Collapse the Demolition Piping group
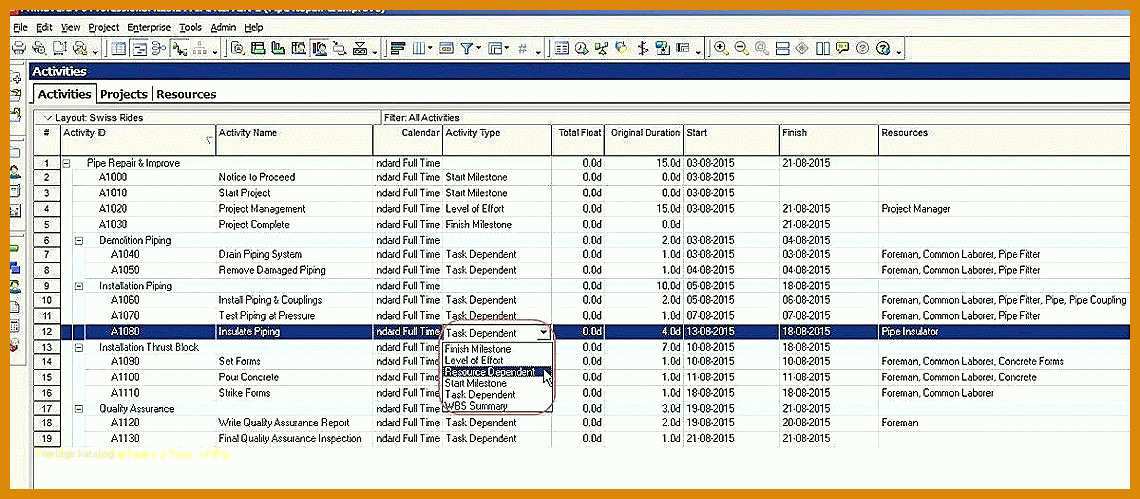 [79, 240]
